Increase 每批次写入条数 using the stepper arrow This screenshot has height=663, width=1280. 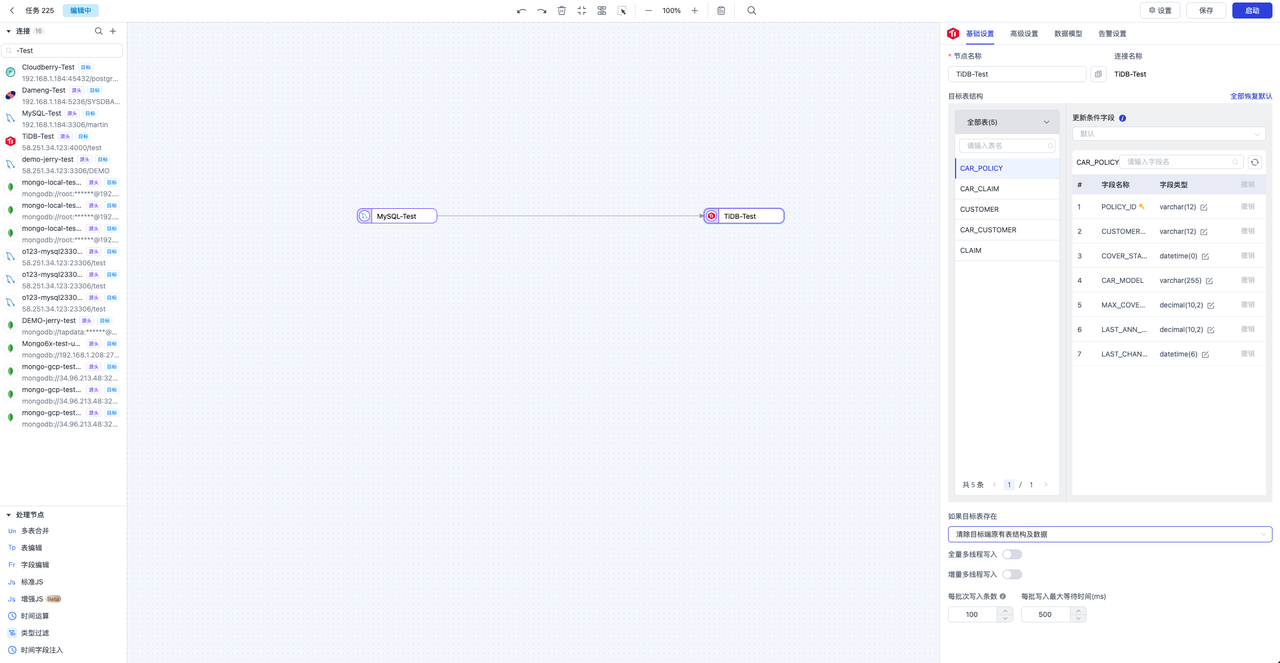click(1005, 609)
